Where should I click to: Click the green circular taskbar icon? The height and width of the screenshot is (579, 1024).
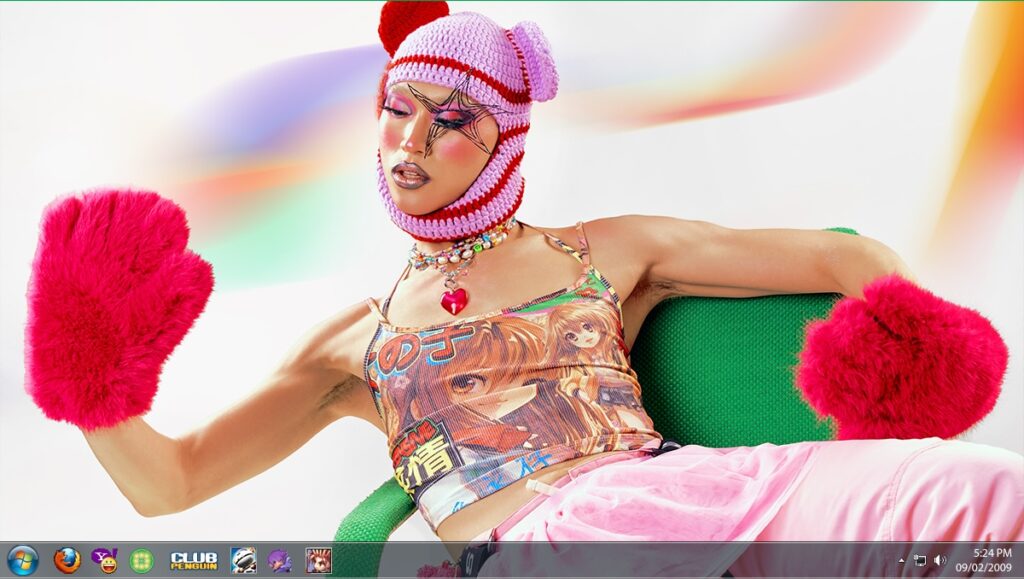(x=142, y=560)
